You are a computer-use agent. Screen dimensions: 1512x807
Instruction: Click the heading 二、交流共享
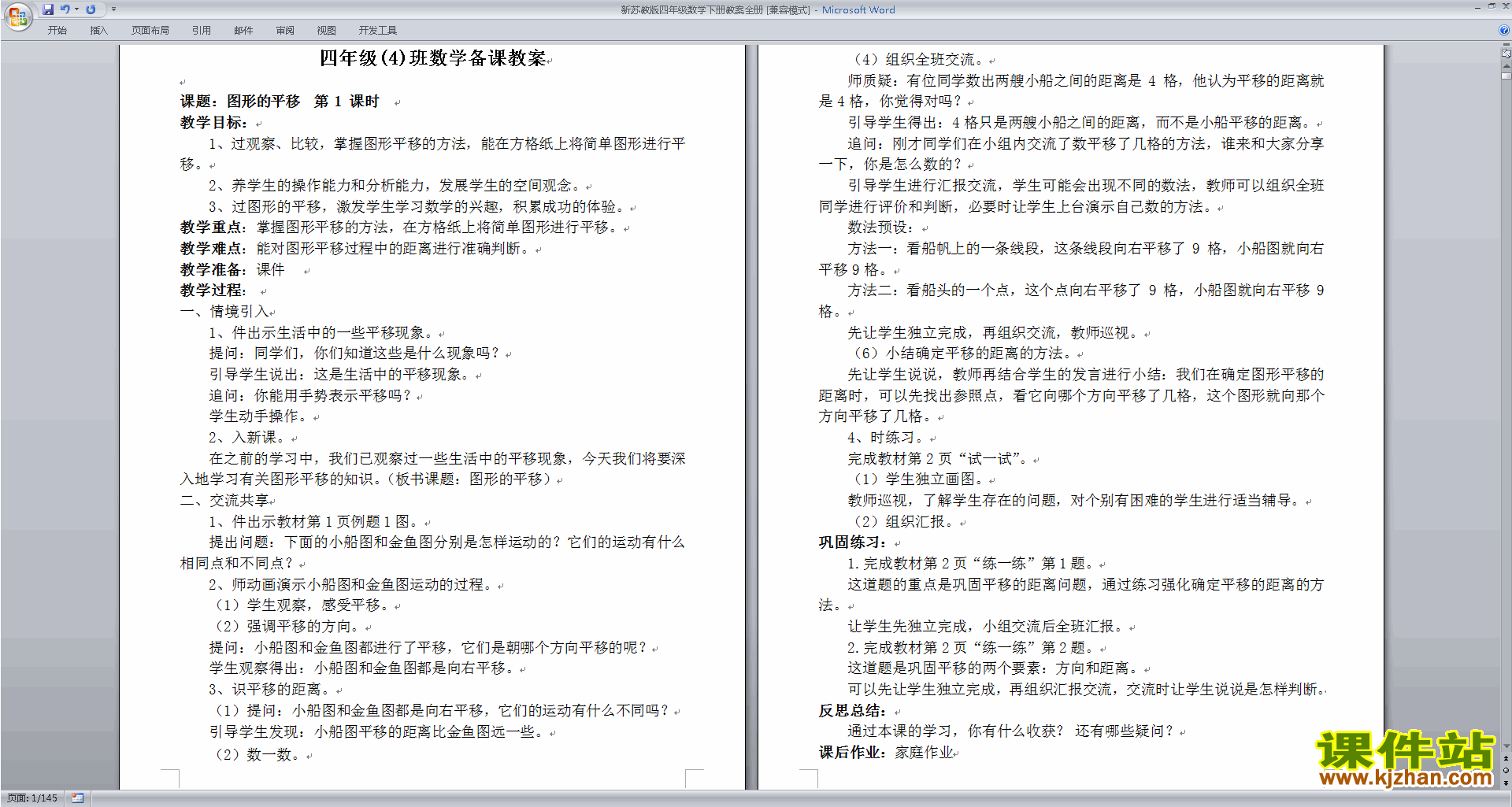[224, 501]
